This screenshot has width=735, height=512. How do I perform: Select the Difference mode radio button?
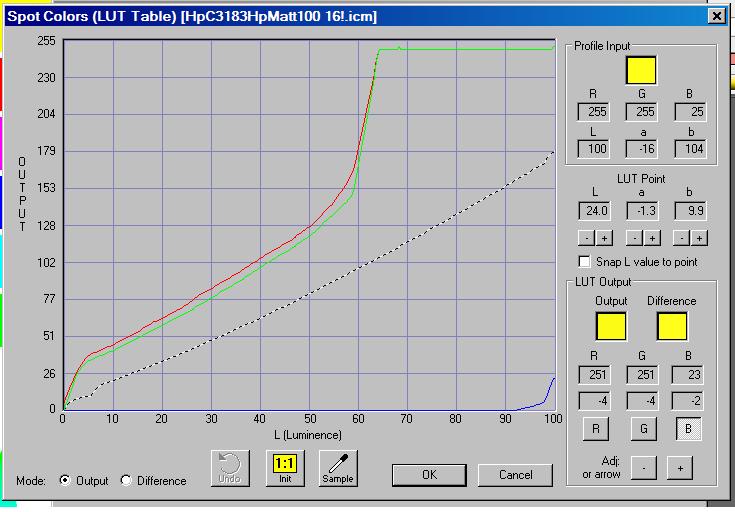pos(126,480)
